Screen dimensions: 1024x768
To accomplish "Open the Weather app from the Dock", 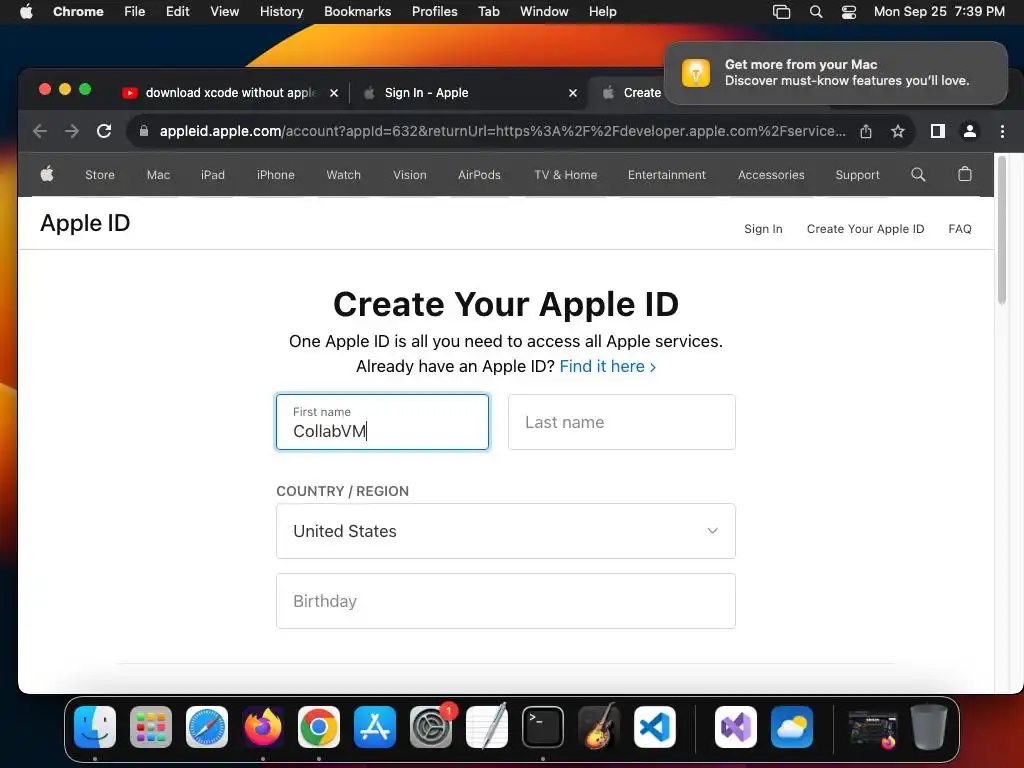I will [792, 727].
